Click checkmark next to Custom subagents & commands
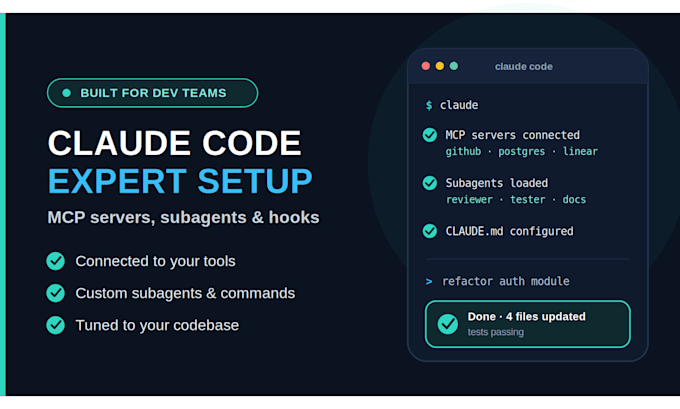The height and width of the screenshot is (409, 680). tap(56, 293)
